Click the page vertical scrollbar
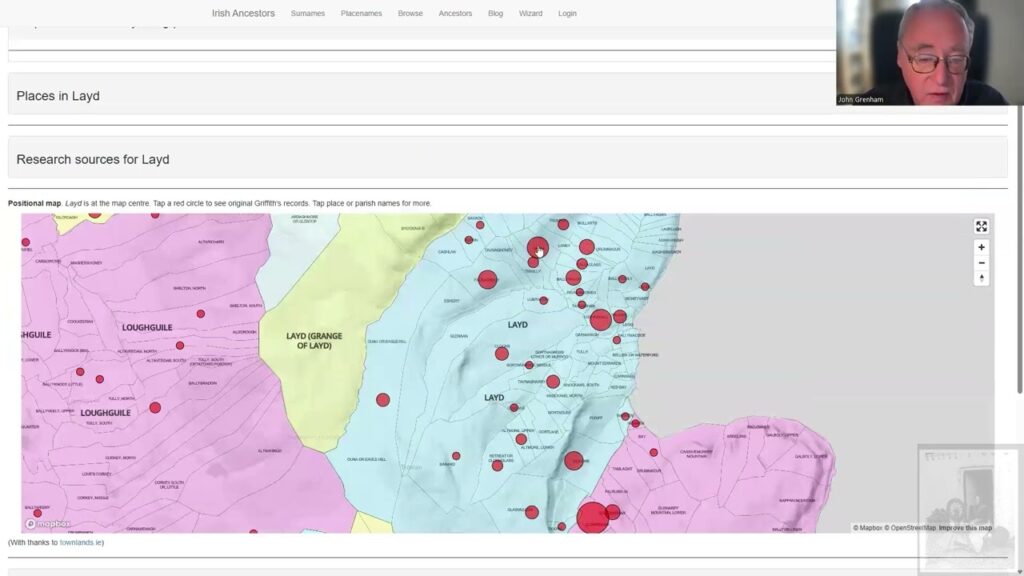The height and width of the screenshot is (576, 1024). point(1019,250)
